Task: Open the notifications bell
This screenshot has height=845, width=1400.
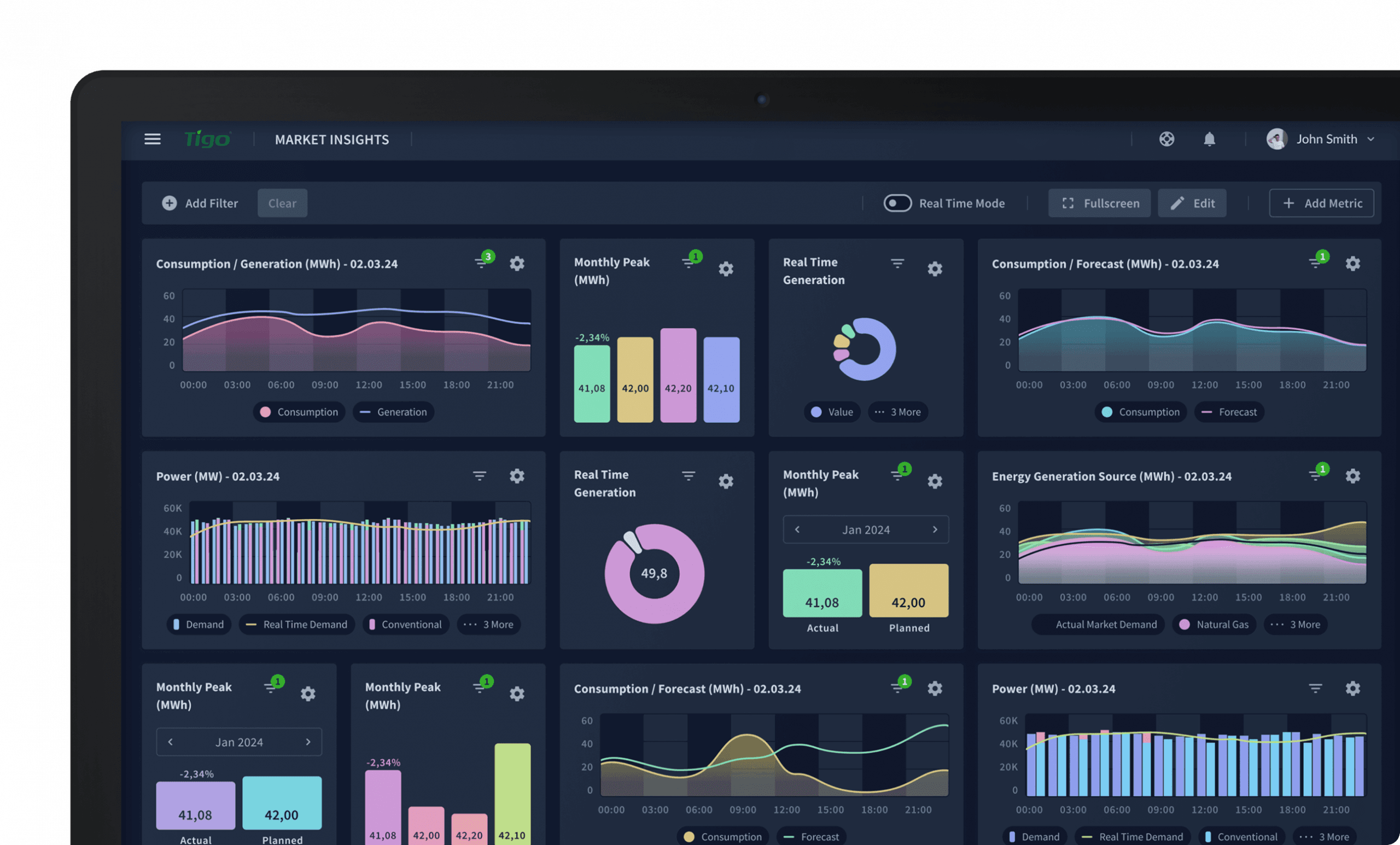Action: point(1209,139)
